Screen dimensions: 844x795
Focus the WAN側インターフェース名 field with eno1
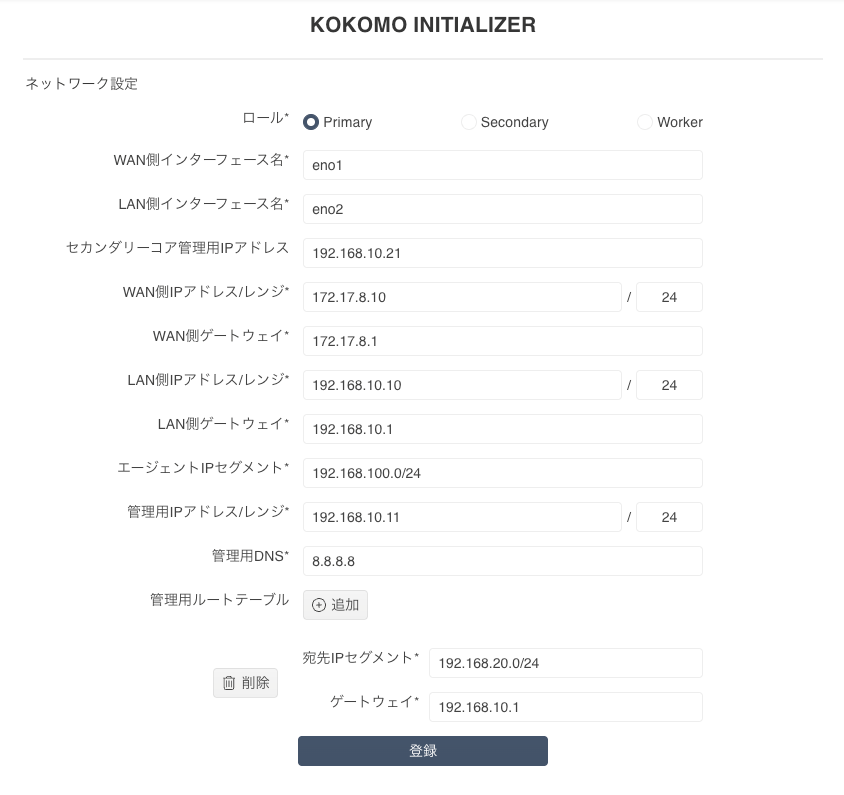503,165
